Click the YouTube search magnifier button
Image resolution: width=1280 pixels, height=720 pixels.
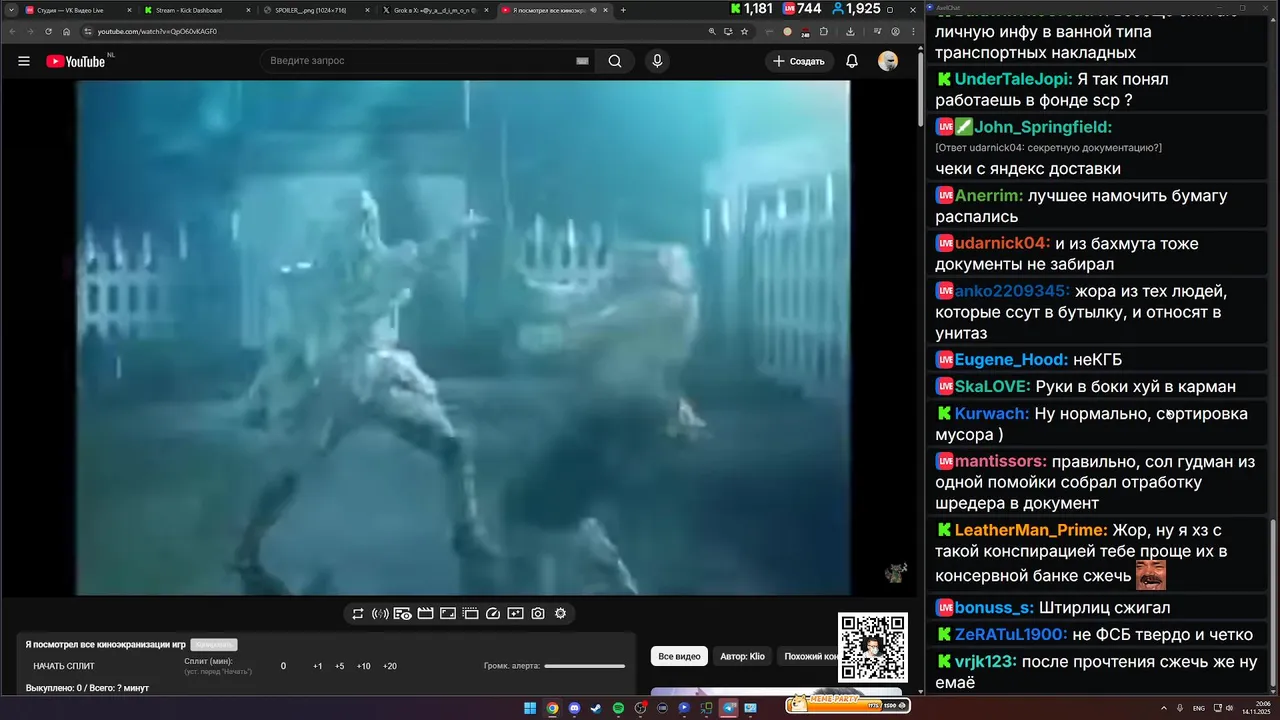point(615,61)
